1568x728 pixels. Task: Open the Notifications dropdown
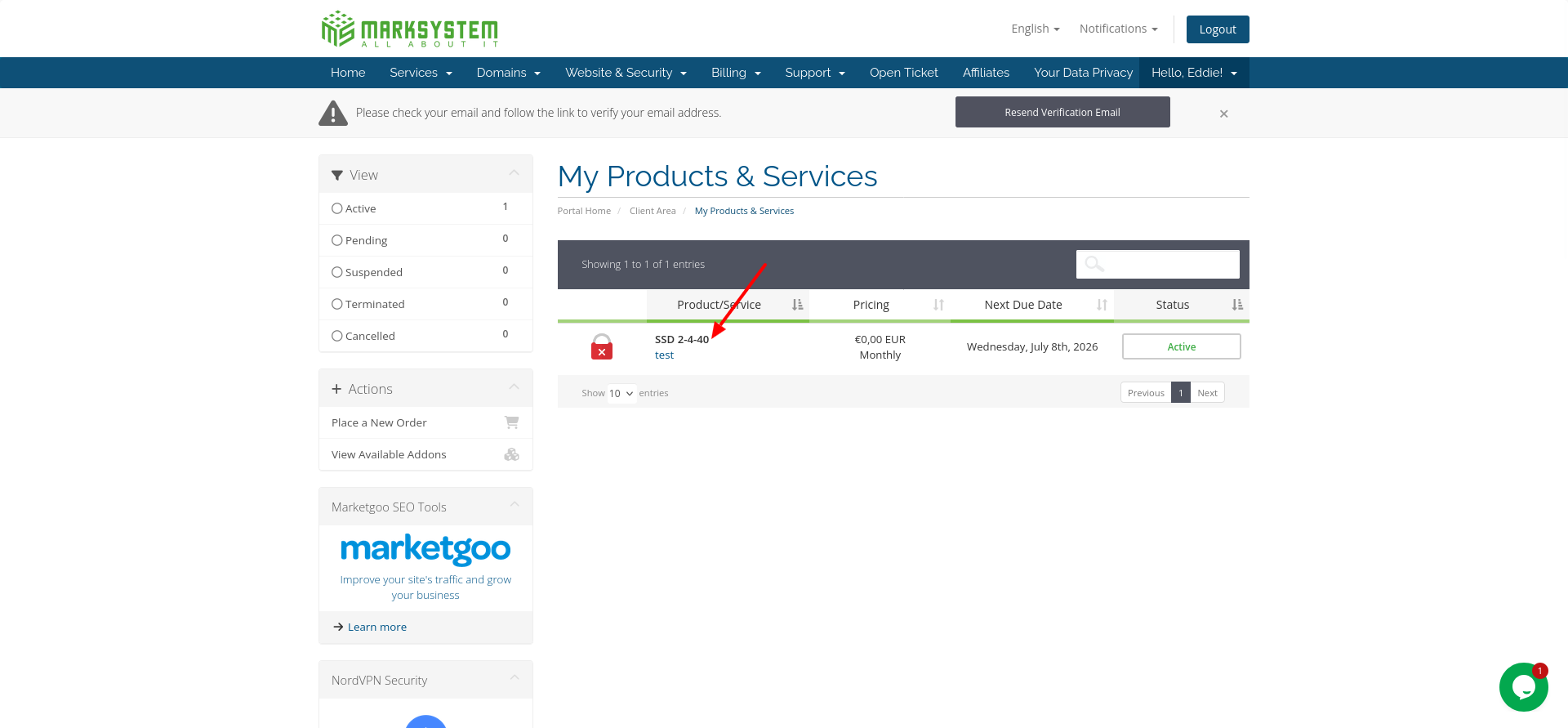tap(1118, 29)
